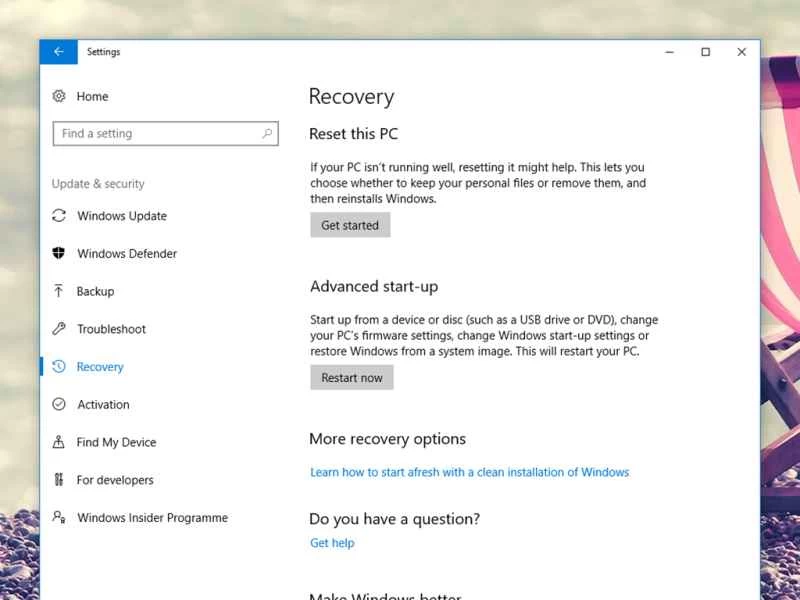Click the Windows Update sync icon
800x600 pixels.
[x=60, y=216]
